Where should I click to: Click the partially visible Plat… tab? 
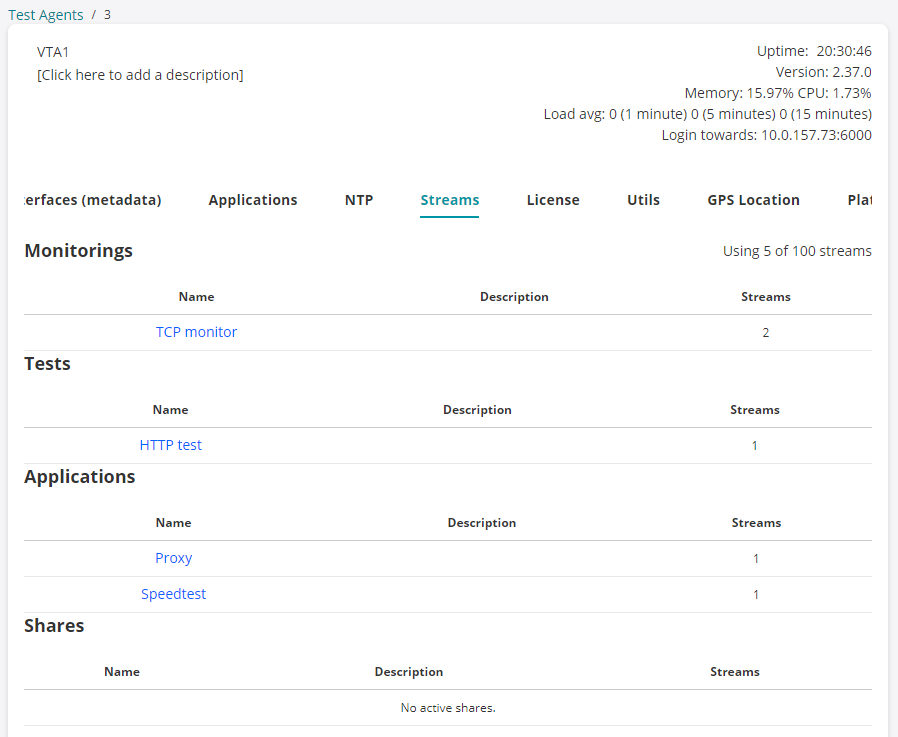tap(859, 200)
